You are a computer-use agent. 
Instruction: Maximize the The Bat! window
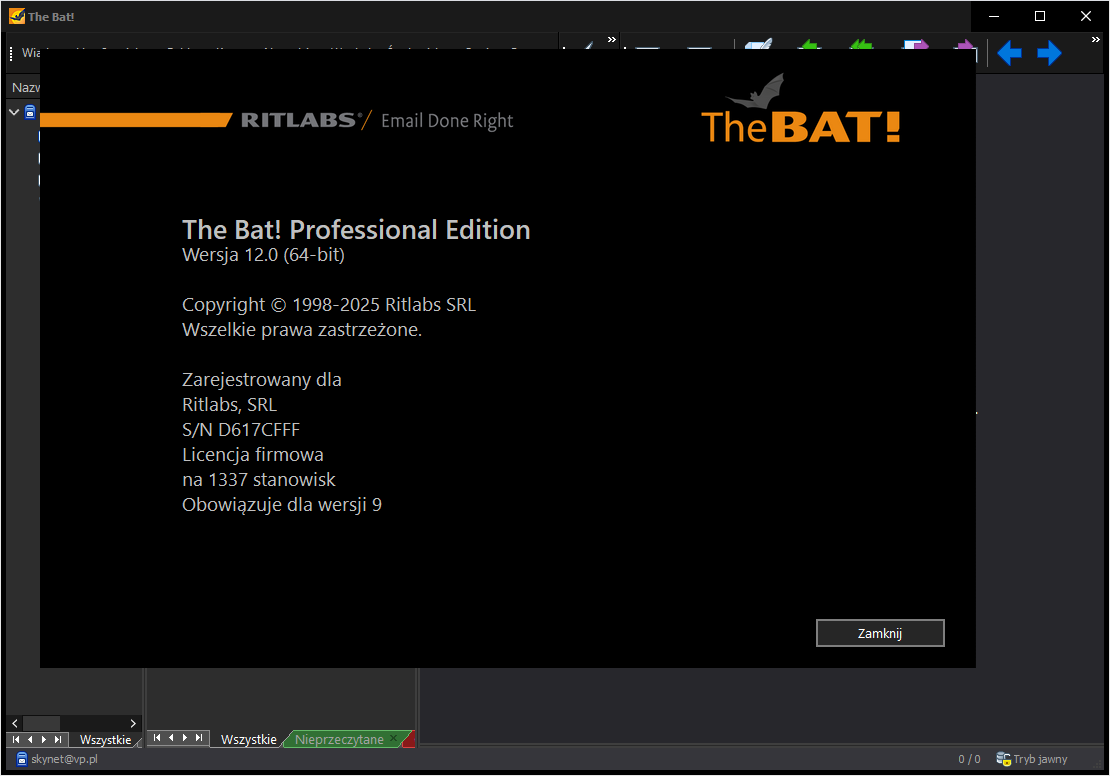pyautogui.click(x=1040, y=16)
